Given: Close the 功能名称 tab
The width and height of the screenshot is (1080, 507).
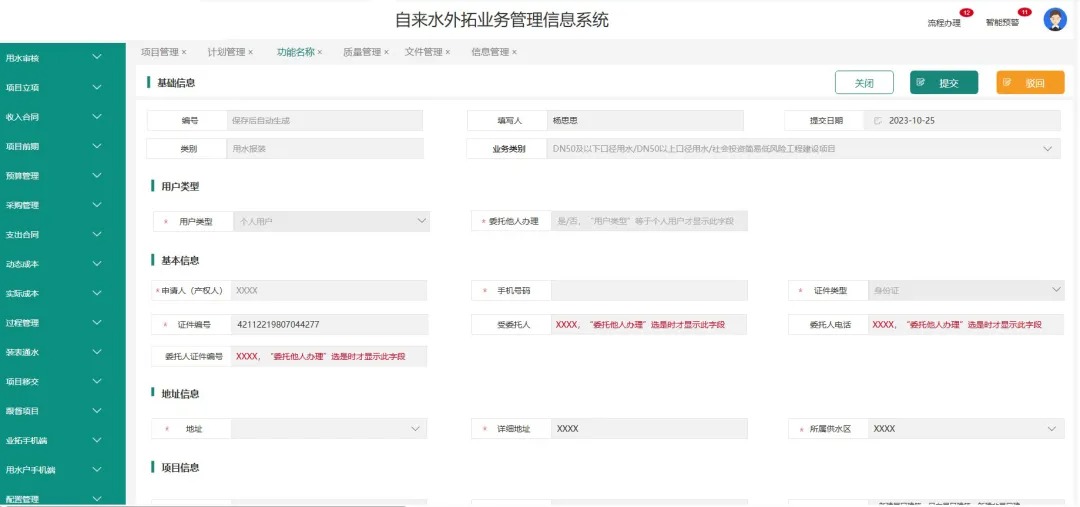Looking at the screenshot, I should click(x=320, y=52).
